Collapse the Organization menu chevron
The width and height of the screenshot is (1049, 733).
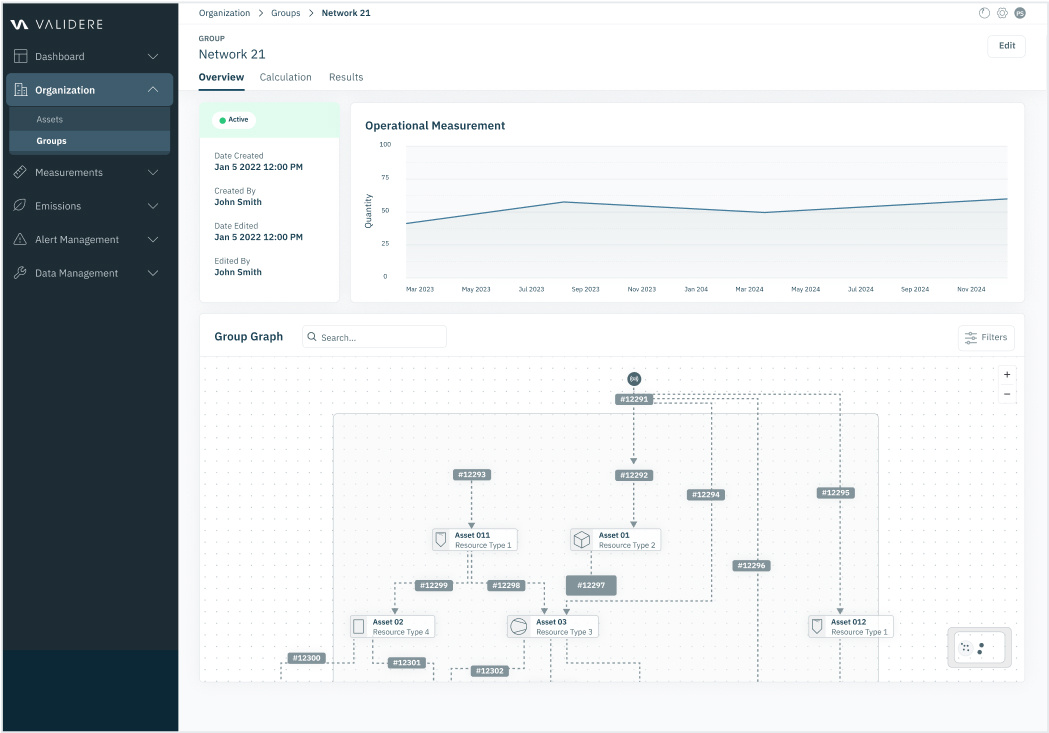coord(153,90)
